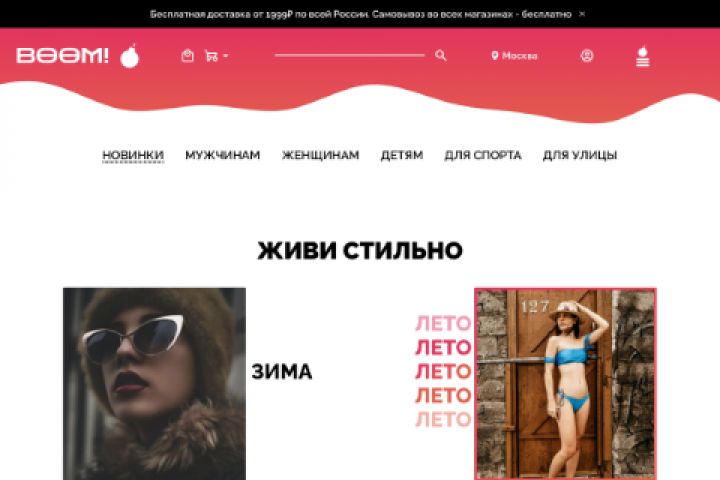Focus the search input line
The height and width of the screenshot is (480, 720).
pos(349,55)
